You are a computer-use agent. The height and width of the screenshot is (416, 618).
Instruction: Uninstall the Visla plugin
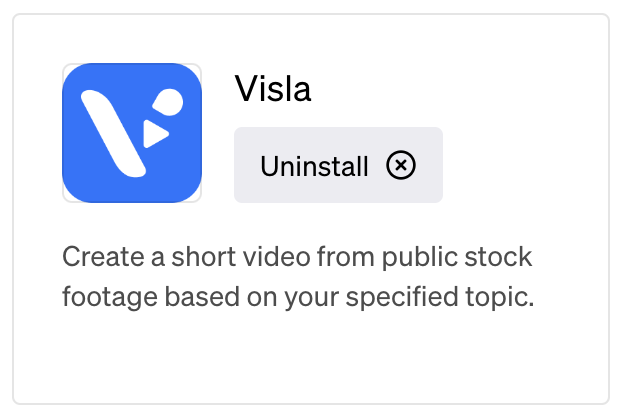point(338,165)
